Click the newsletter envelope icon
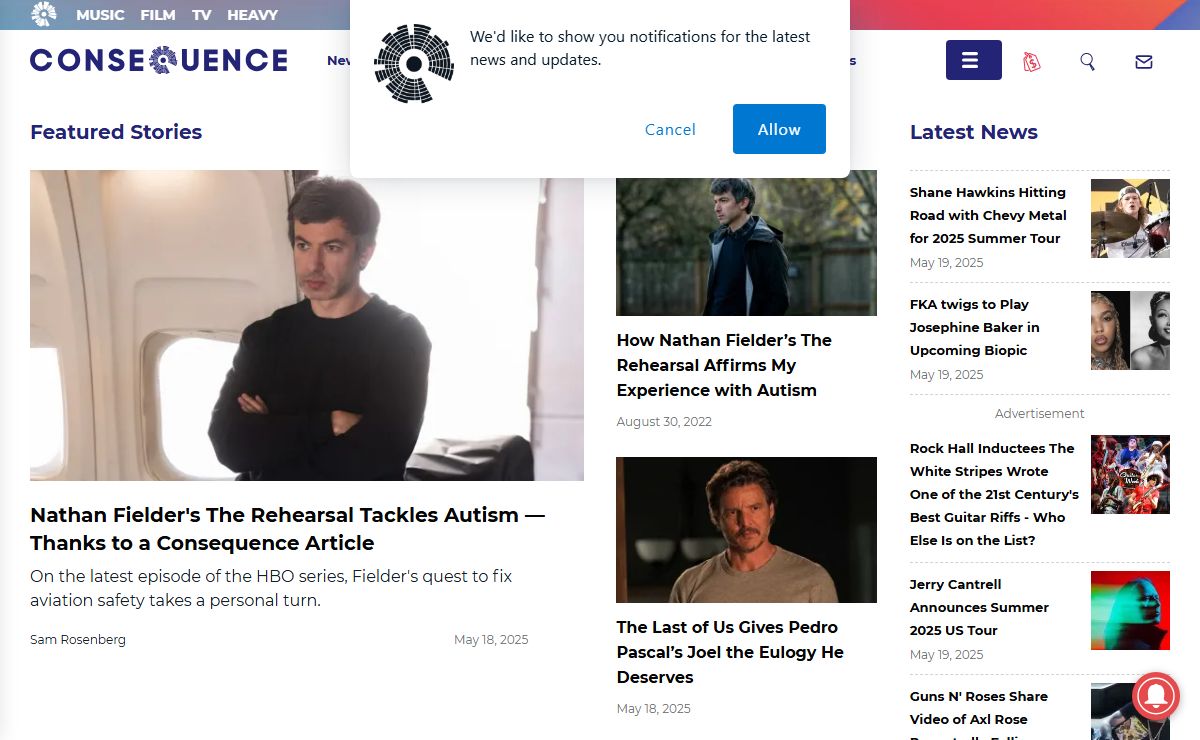This screenshot has height=740, width=1200. pos(1144,62)
